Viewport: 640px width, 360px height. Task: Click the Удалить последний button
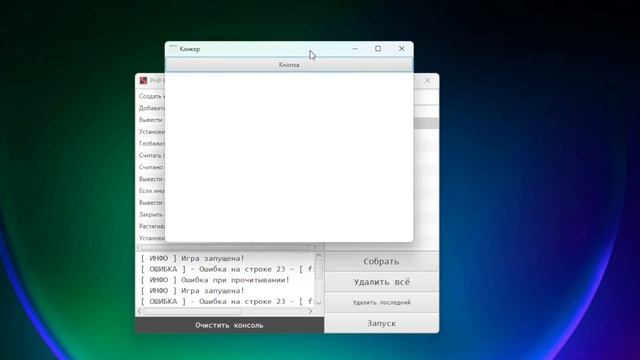(382, 302)
